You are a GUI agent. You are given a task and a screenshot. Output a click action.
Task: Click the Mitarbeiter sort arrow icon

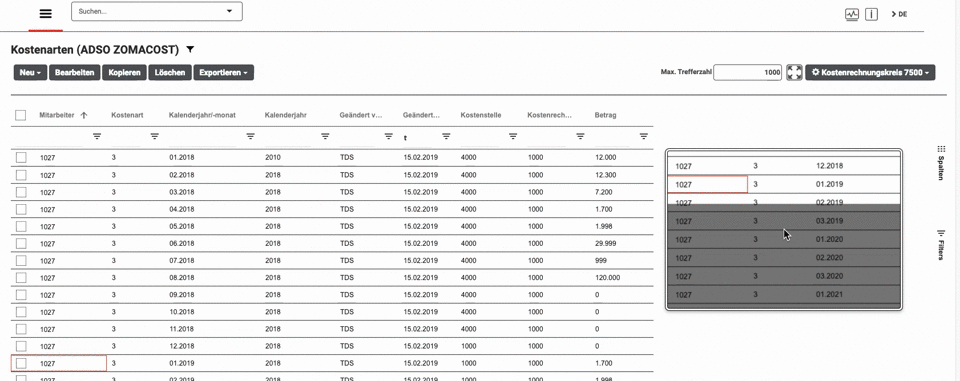pos(84,115)
